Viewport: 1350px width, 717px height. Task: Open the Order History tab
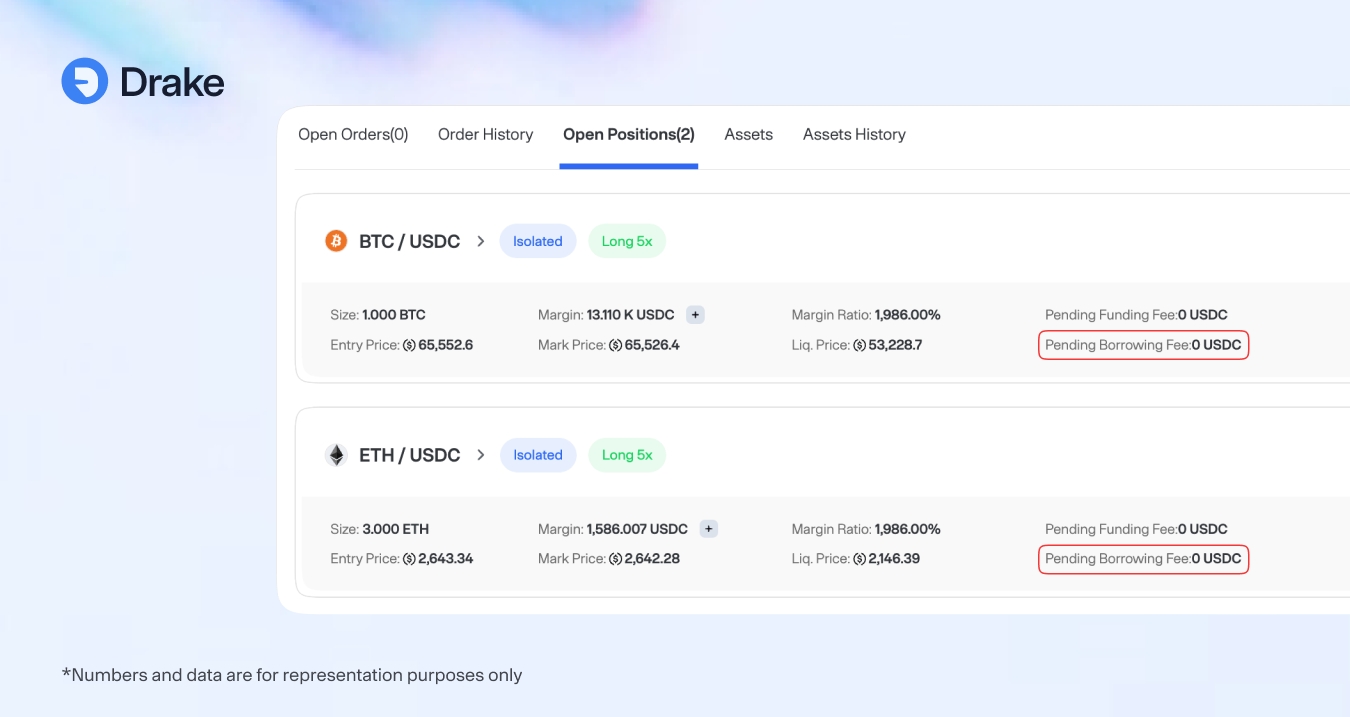485,134
